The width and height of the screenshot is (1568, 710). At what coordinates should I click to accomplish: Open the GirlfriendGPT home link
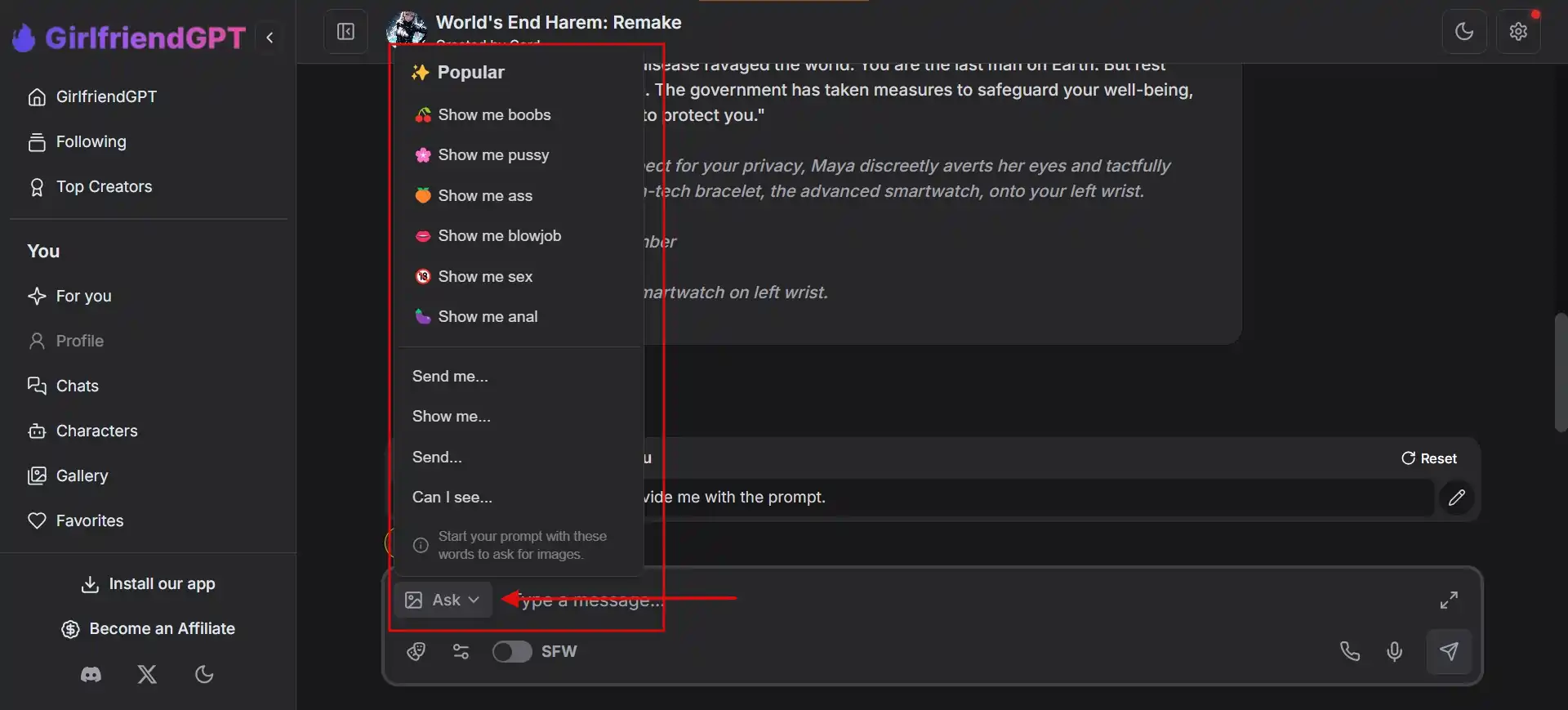click(92, 96)
